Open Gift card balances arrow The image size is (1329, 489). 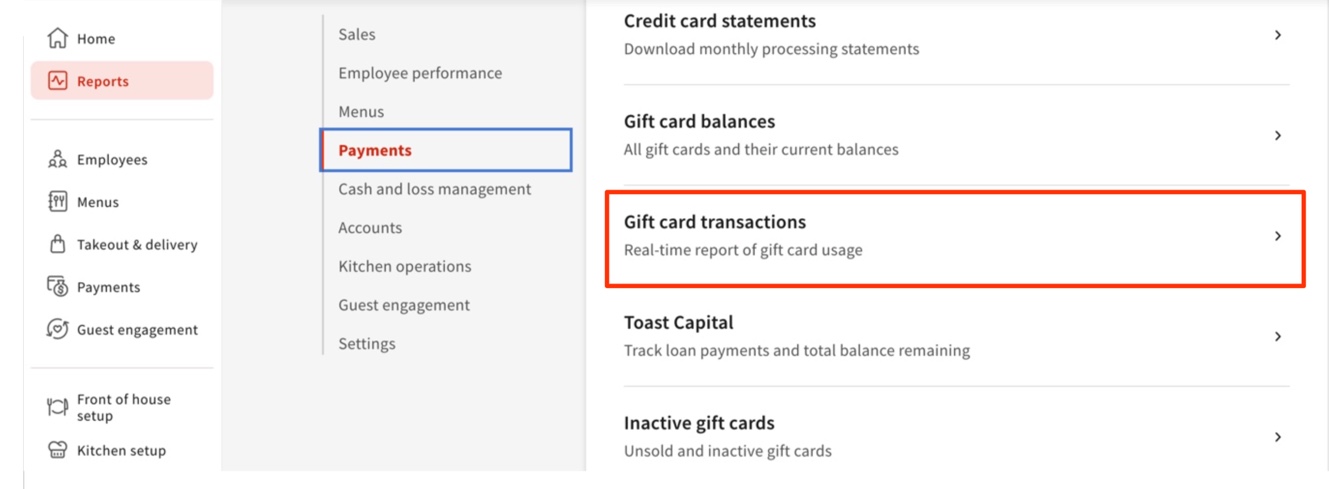tap(1278, 135)
